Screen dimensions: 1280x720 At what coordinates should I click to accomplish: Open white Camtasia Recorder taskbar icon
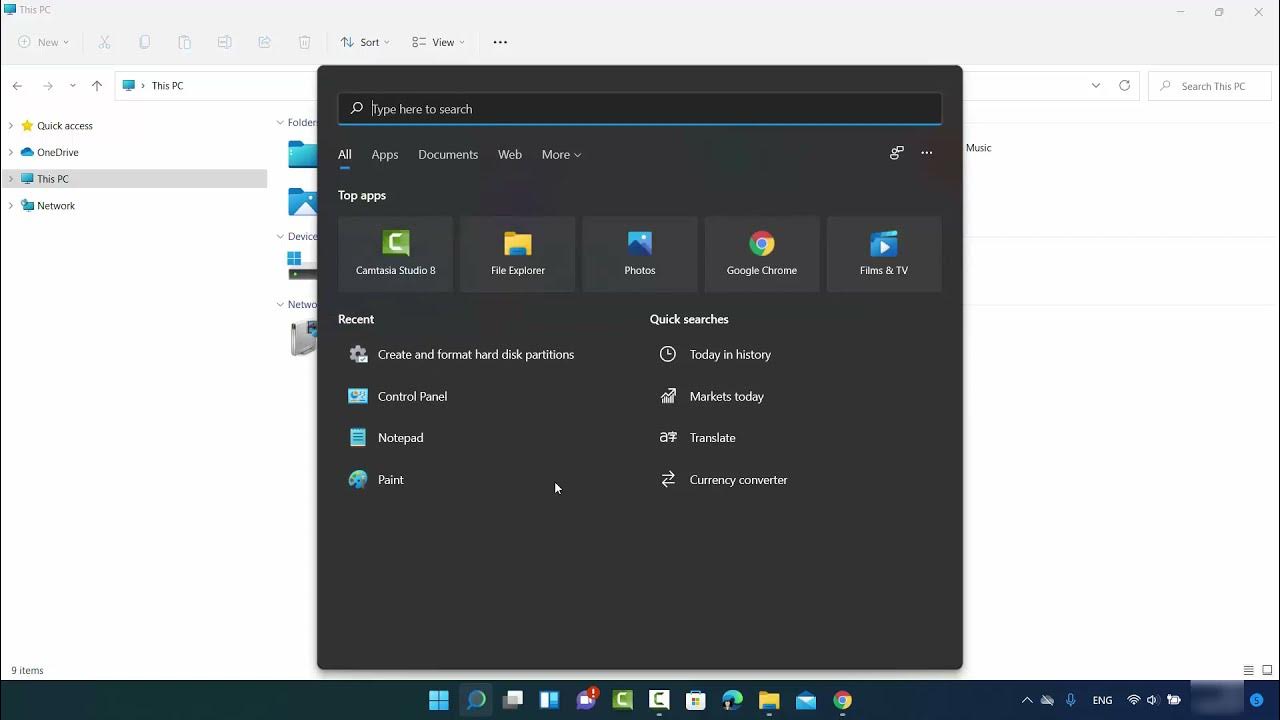[x=659, y=700]
